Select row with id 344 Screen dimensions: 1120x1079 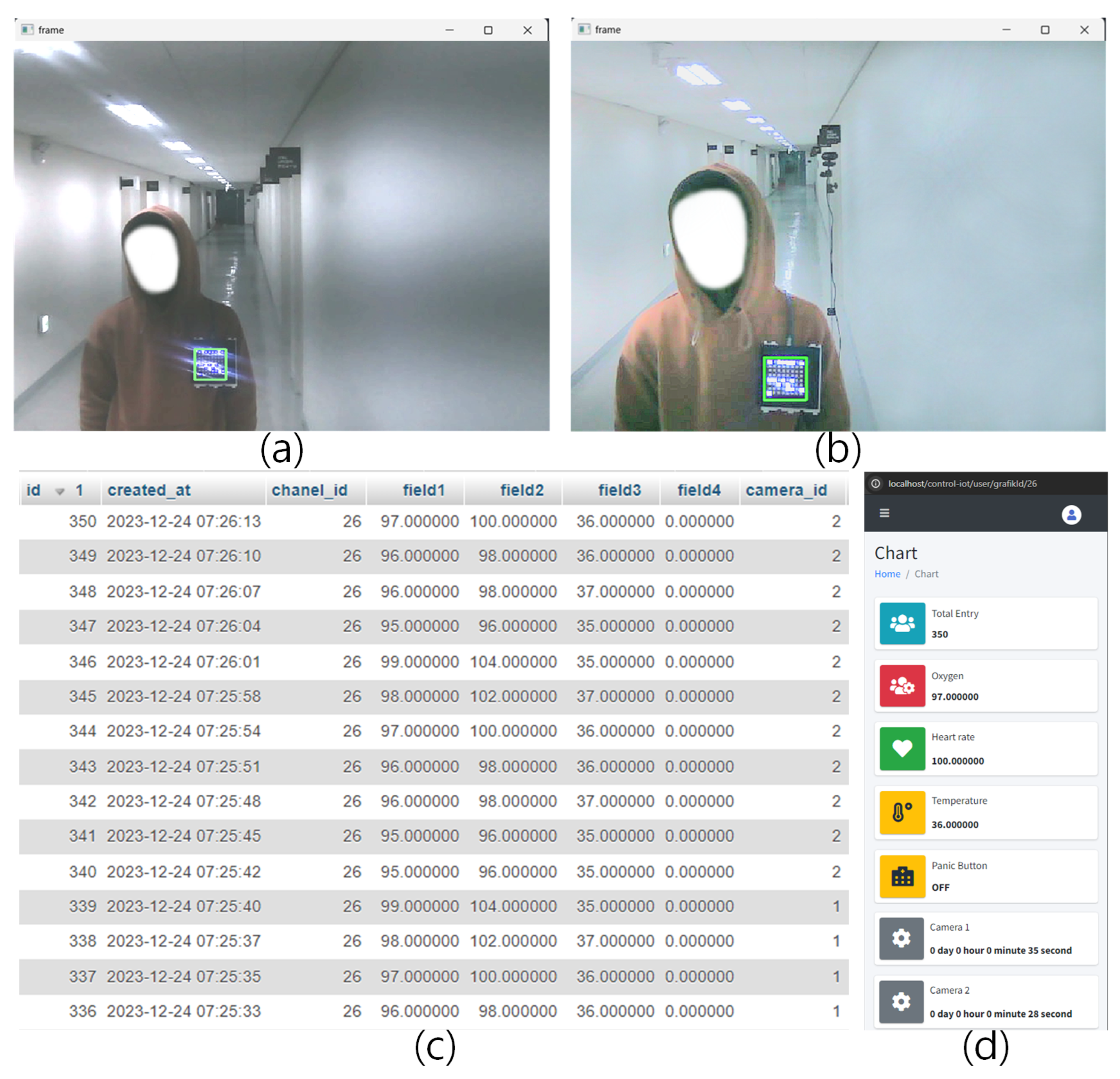pyautogui.click(x=433, y=731)
